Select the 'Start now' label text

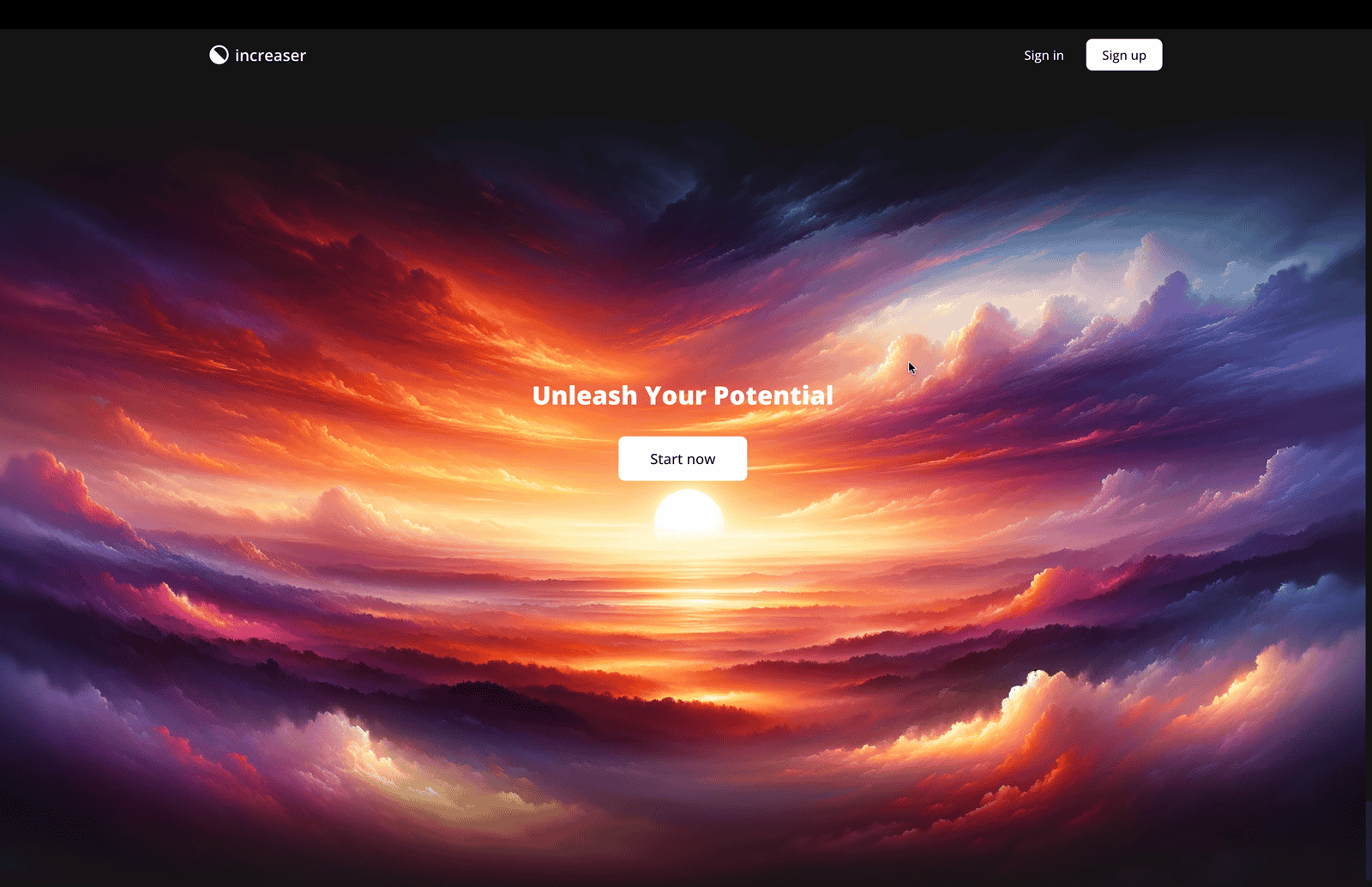point(682,458)
